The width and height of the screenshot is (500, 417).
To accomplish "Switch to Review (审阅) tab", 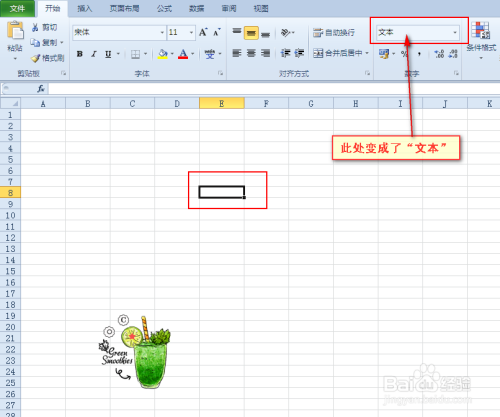I will pos(229,9).
